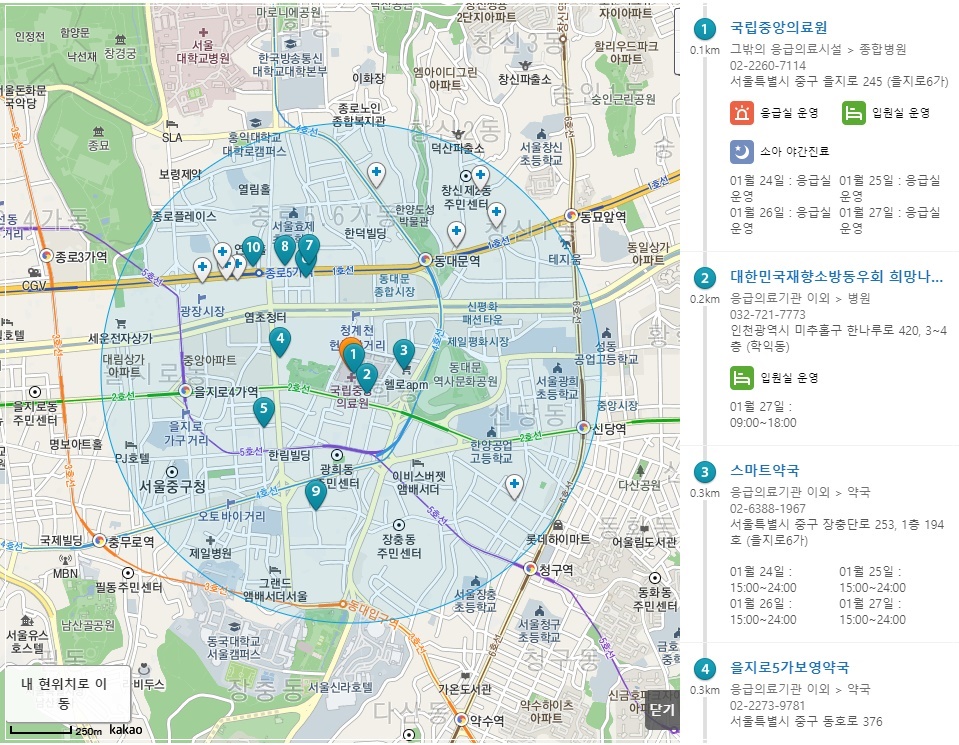Click address 서울특별시 중구 동호로 376
This screenshot has width=959, height=745.
(x=806, y=721)
